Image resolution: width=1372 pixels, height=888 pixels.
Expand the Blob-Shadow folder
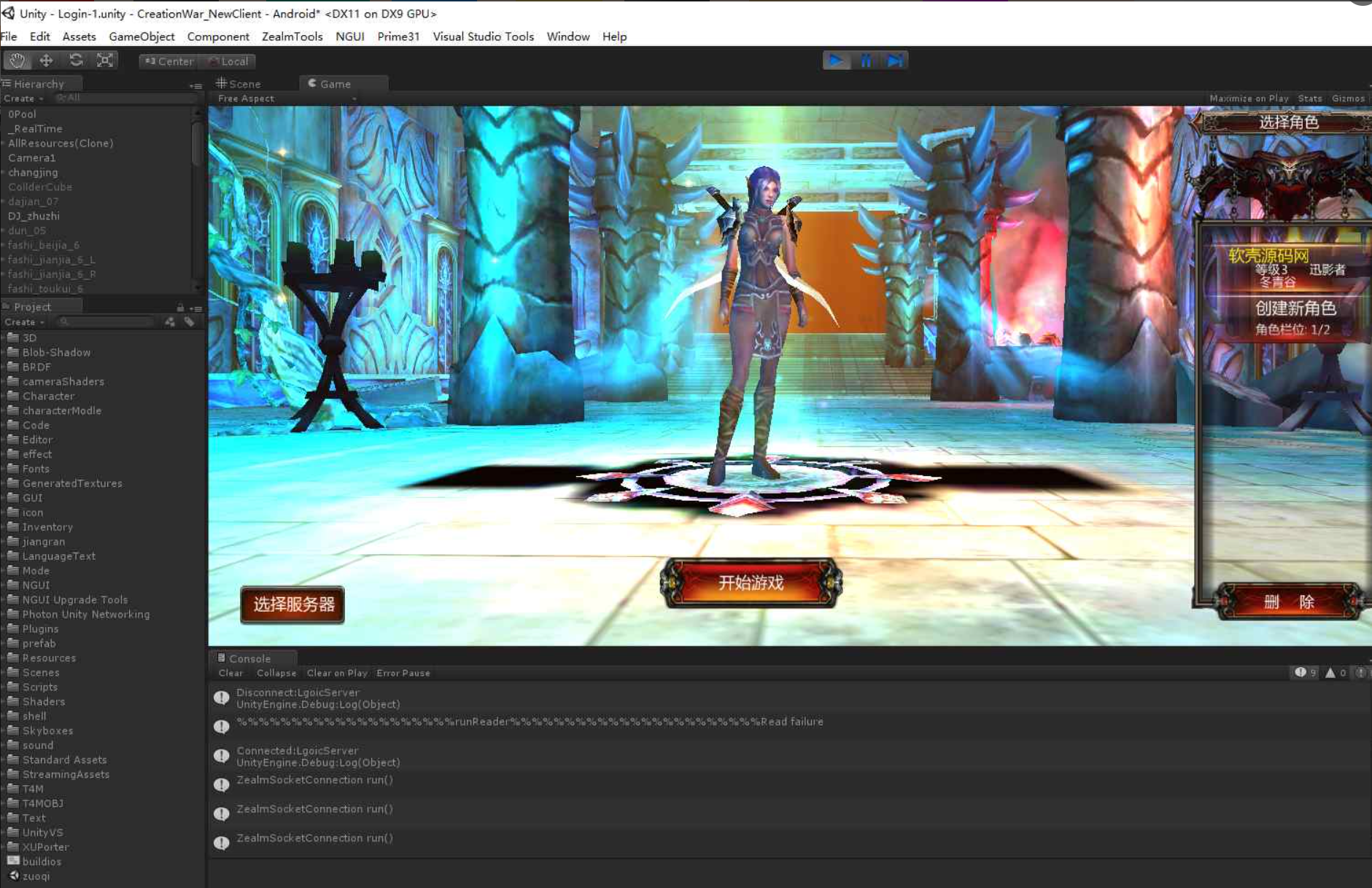tap(4, 353)
